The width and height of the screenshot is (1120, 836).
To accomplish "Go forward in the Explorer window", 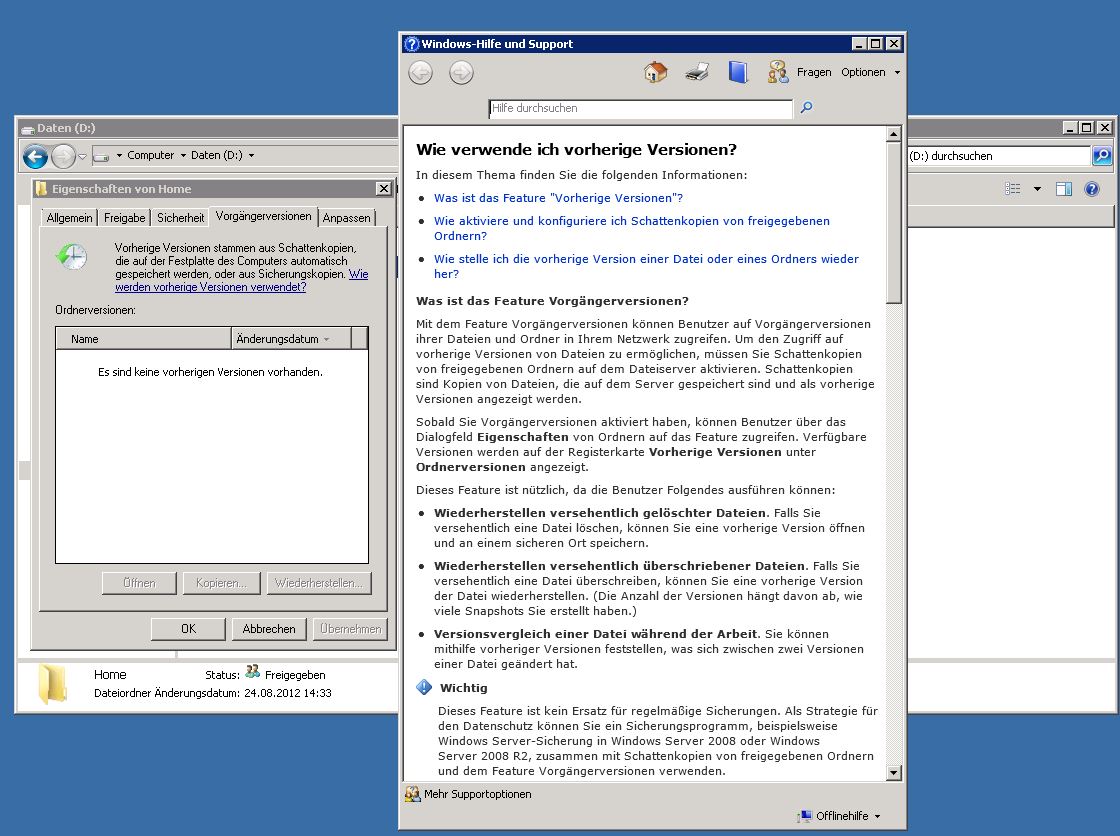I will (x=64, y=156).
